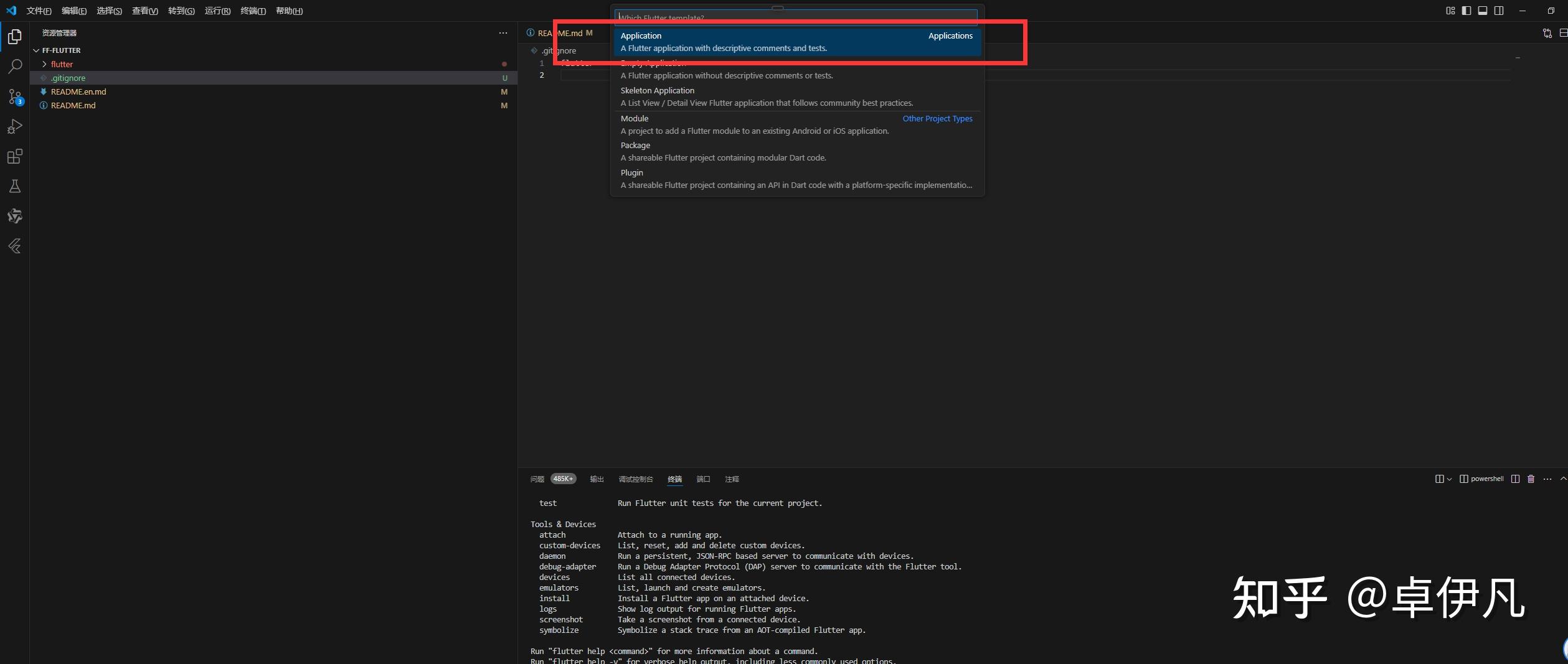1568x664 pixels.
Task: Open the Extensions view
Action: pyautogui.click(x=14, y=156)
